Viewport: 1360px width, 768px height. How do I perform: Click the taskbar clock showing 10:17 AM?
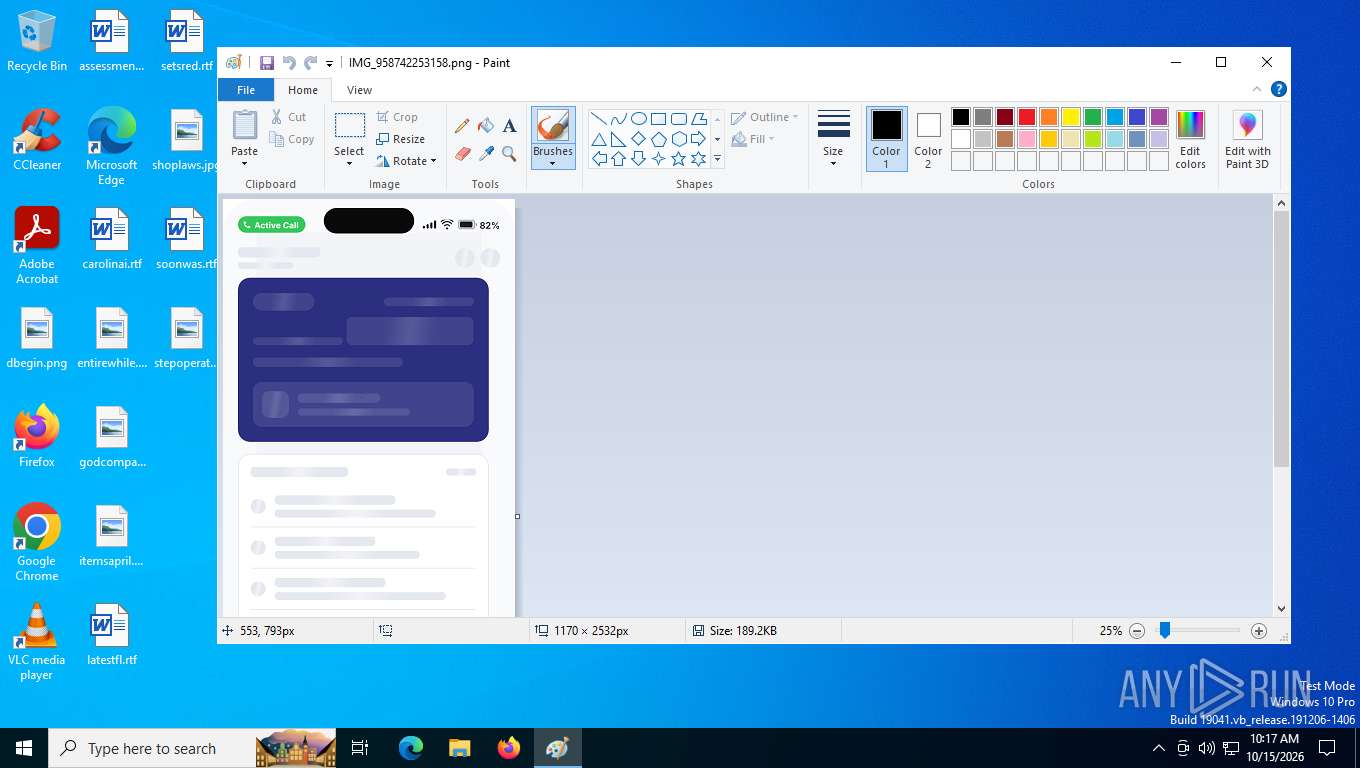click(1274, 748)
